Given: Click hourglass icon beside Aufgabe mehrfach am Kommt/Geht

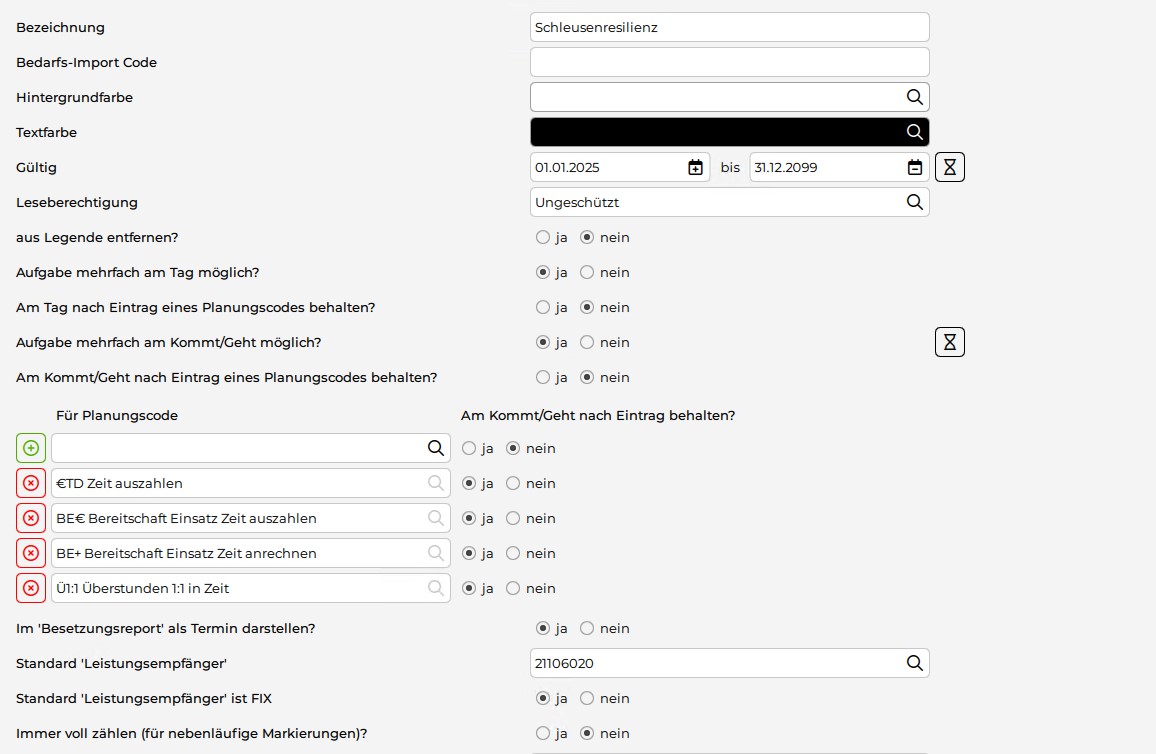Looking at the screenshot, I should coord(950,342).
